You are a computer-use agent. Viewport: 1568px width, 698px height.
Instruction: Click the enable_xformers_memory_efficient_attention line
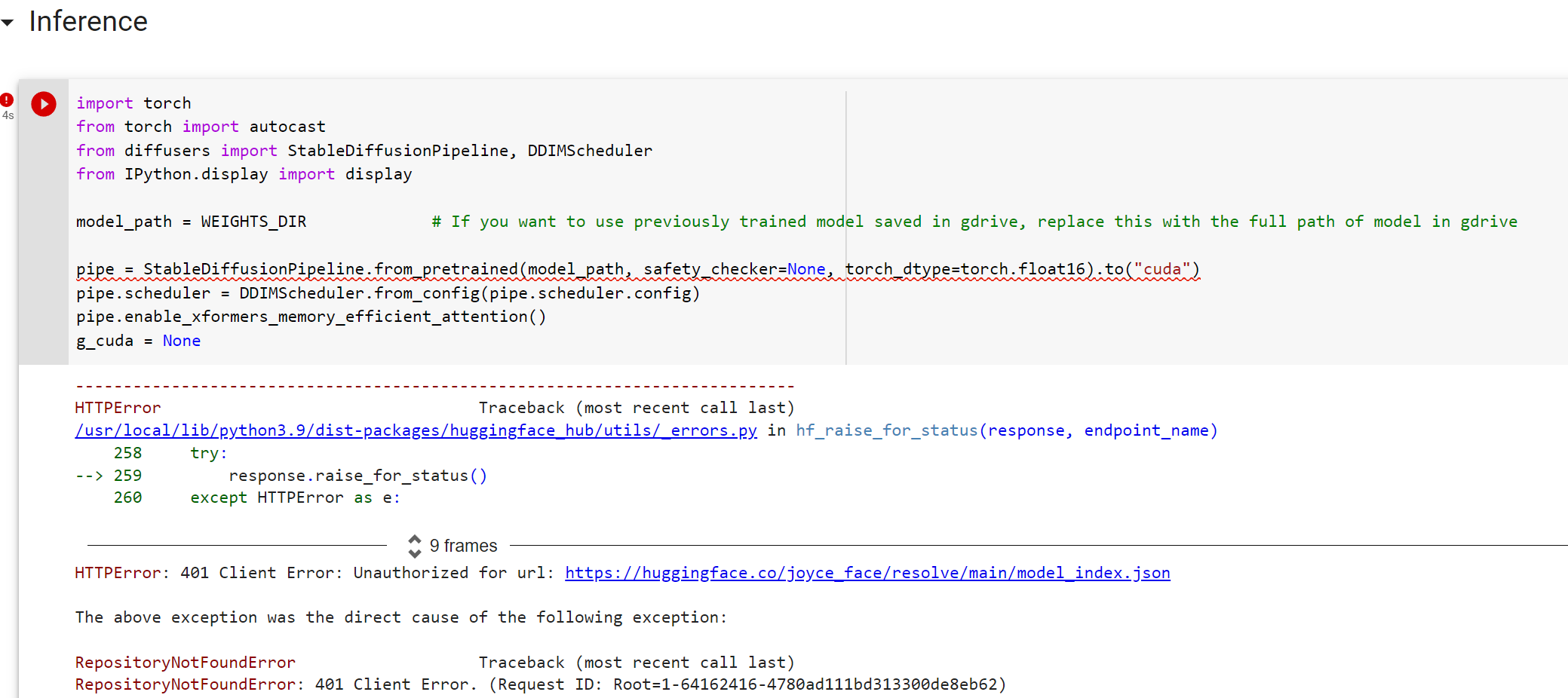(311, 317)
